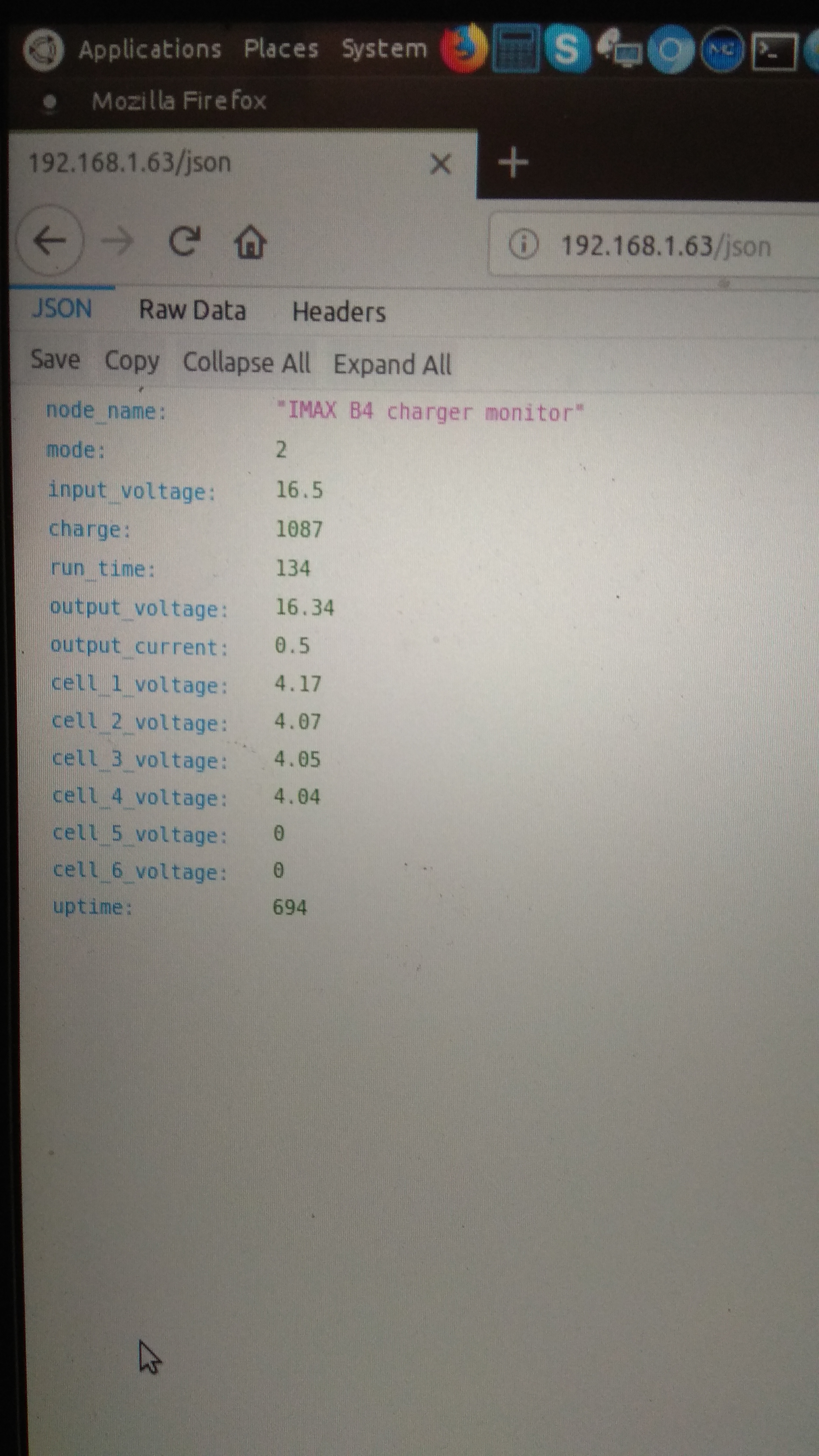Click the browser back arrow button

coord(50,241)
